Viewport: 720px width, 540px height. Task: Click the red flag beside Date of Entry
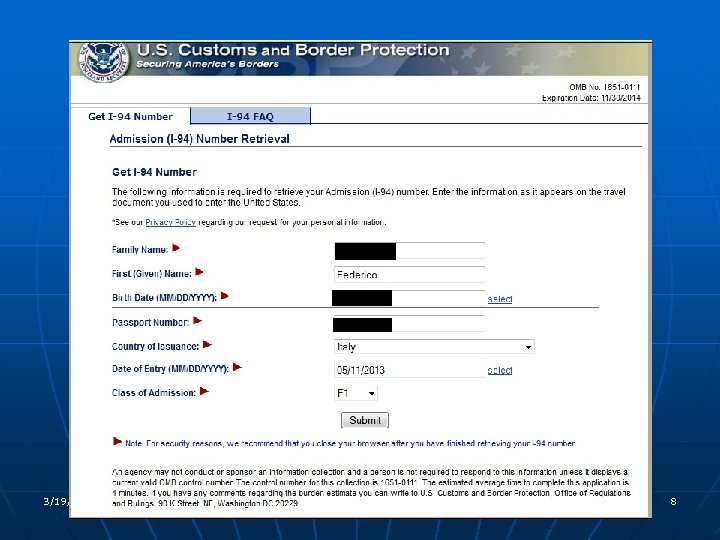tap(237, 367)
